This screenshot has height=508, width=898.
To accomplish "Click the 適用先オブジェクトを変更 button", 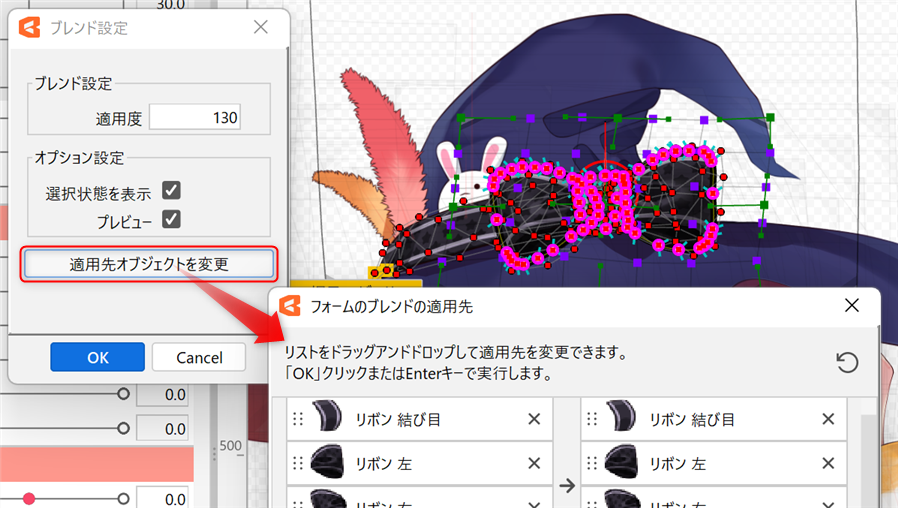I will tap(149, 264).
